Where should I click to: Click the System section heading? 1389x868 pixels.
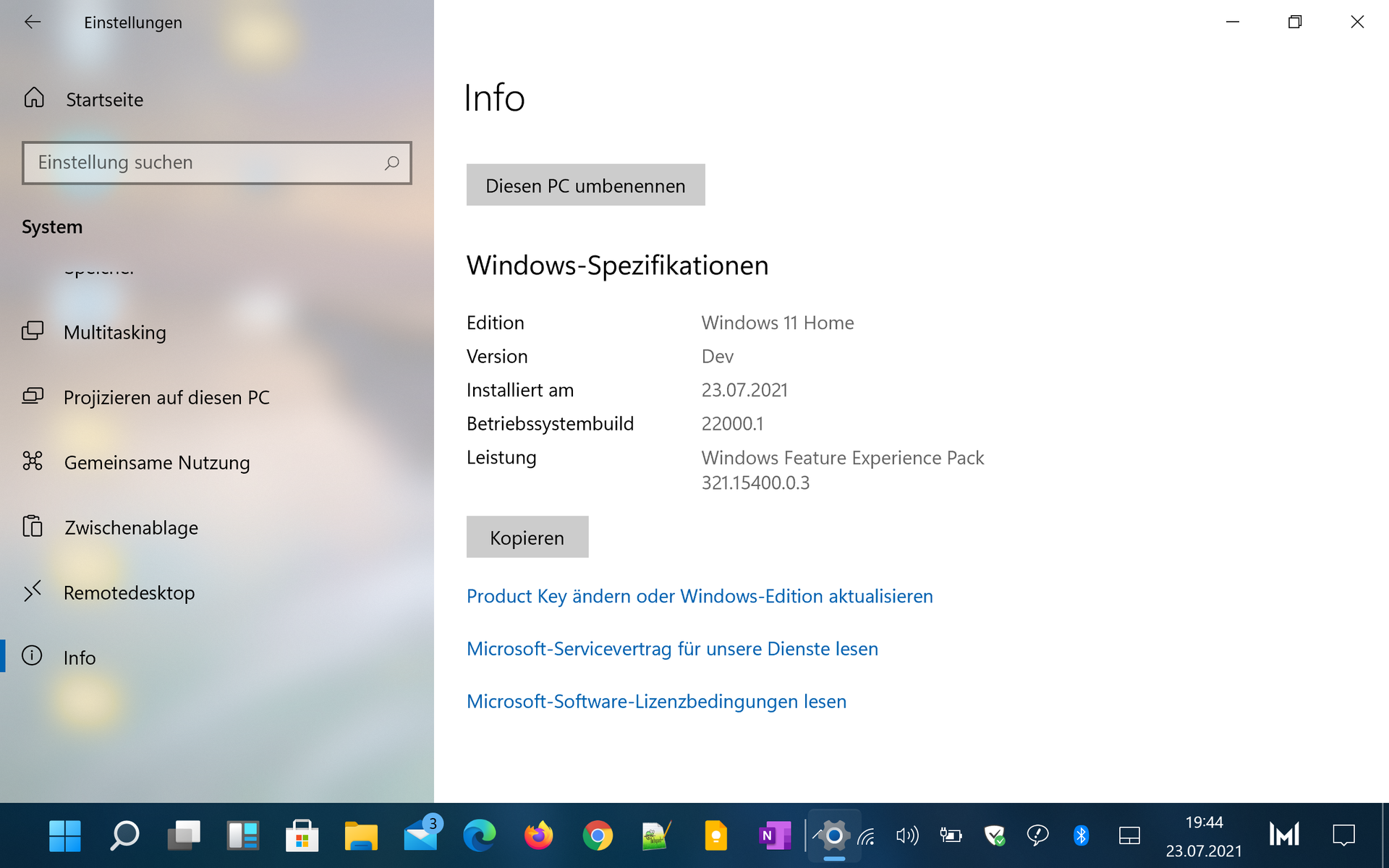52,227
